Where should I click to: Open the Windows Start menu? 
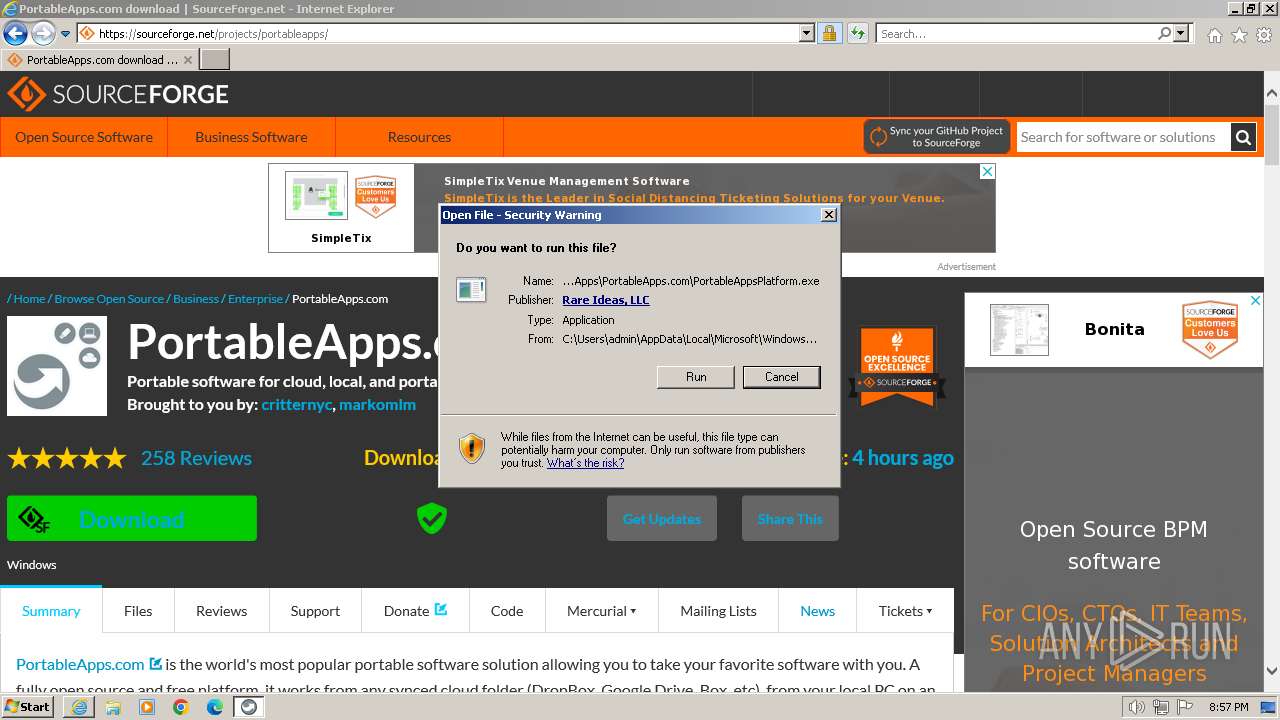(x=28, y=707)
